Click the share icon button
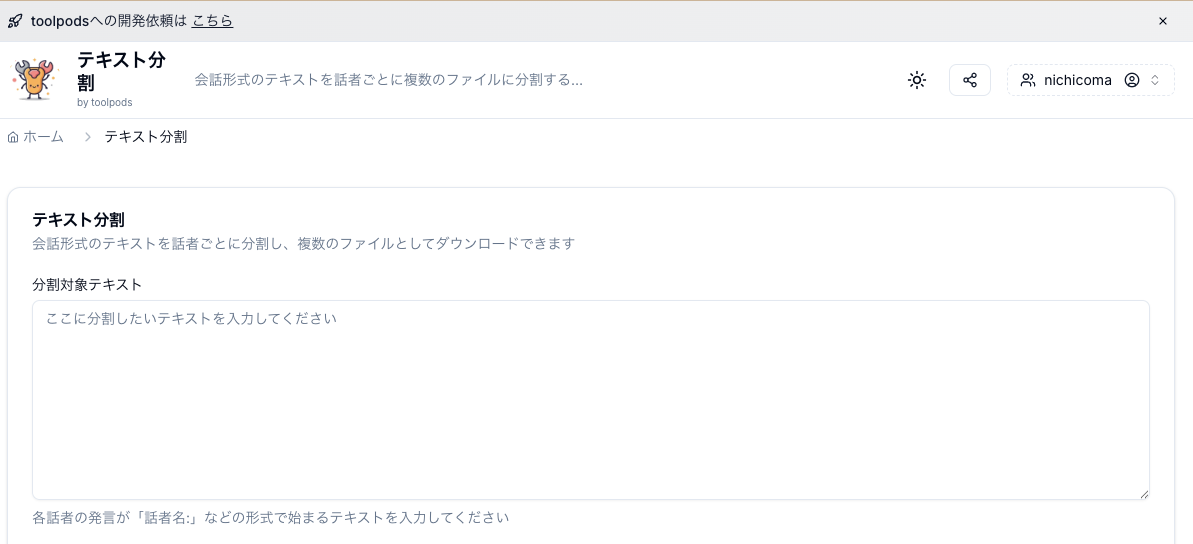 (x=969, y=80)
